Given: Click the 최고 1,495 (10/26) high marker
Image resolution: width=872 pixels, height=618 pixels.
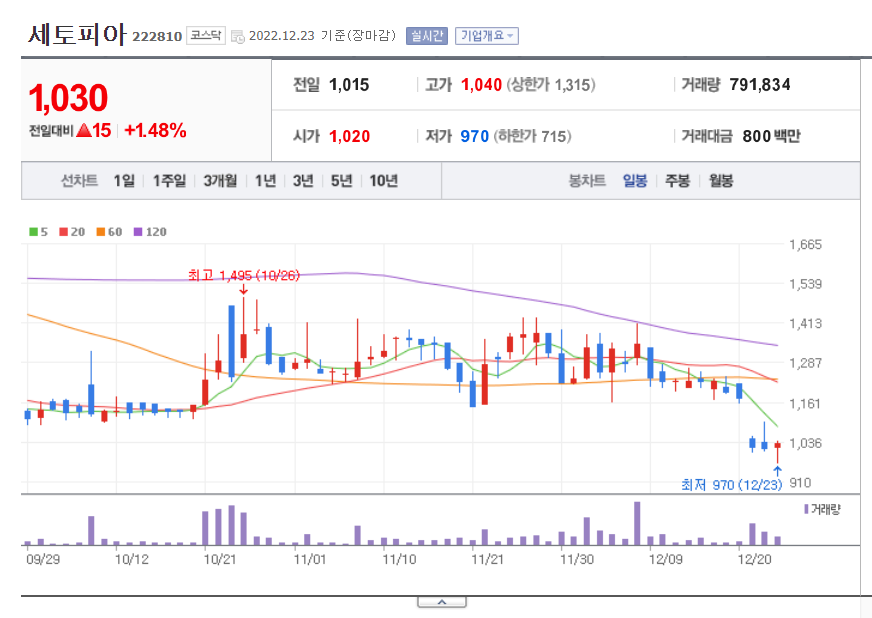Looking at the screenshot, I should [x=244, y=275].
